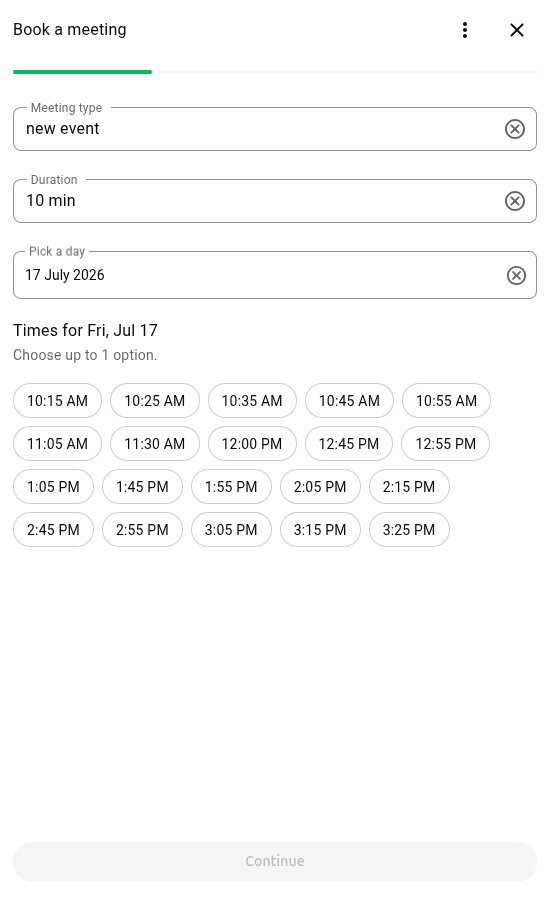This screenshot has height=901, width=553.
Task: Close the Book a meeting dialog
Action: pos(516,30)
